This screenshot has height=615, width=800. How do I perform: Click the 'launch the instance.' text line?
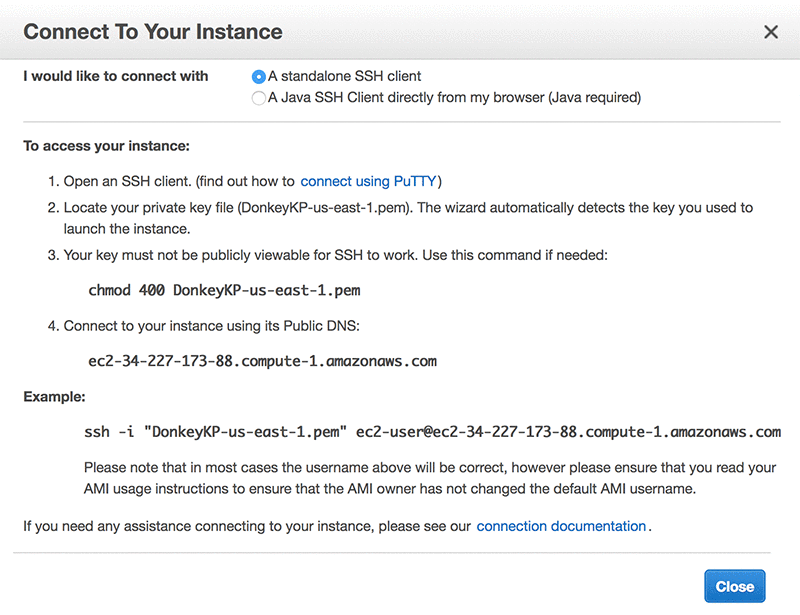127,229
